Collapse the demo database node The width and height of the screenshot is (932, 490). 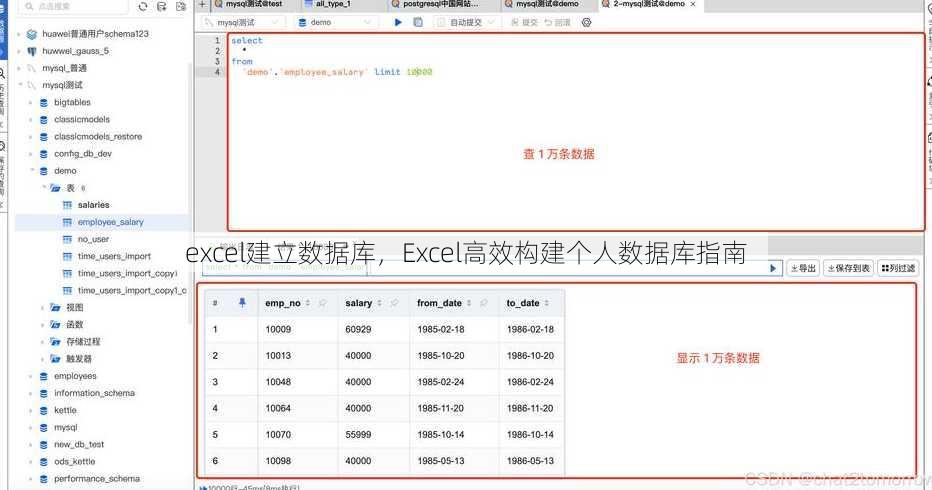[x=32, y=171]
